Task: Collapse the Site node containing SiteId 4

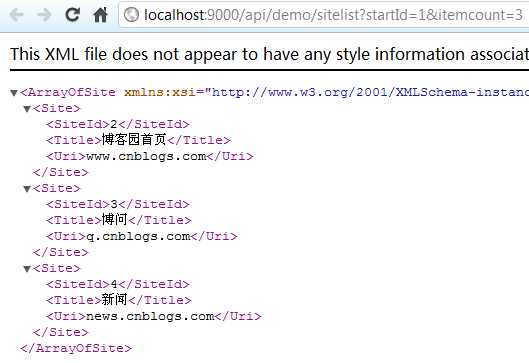Action: tap(27, 269)
